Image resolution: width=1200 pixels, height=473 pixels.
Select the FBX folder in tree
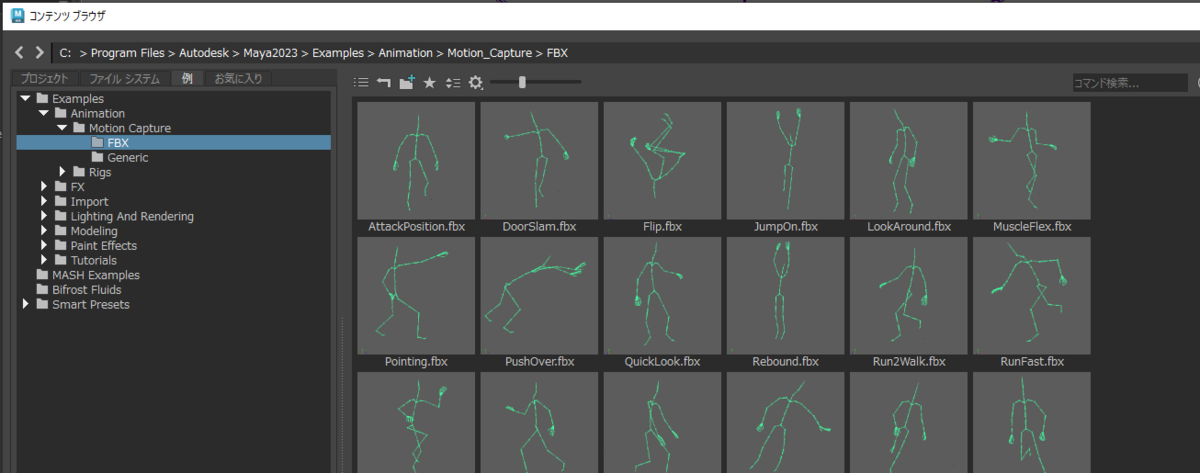pyautogui.click(x=173, y=143)
